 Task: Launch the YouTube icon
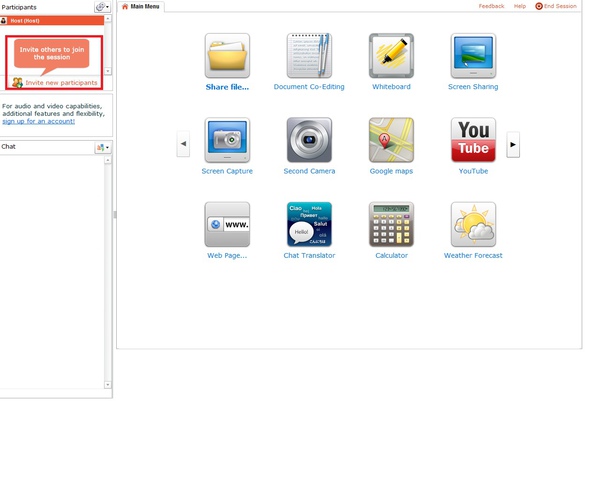(x=473, y=140)
